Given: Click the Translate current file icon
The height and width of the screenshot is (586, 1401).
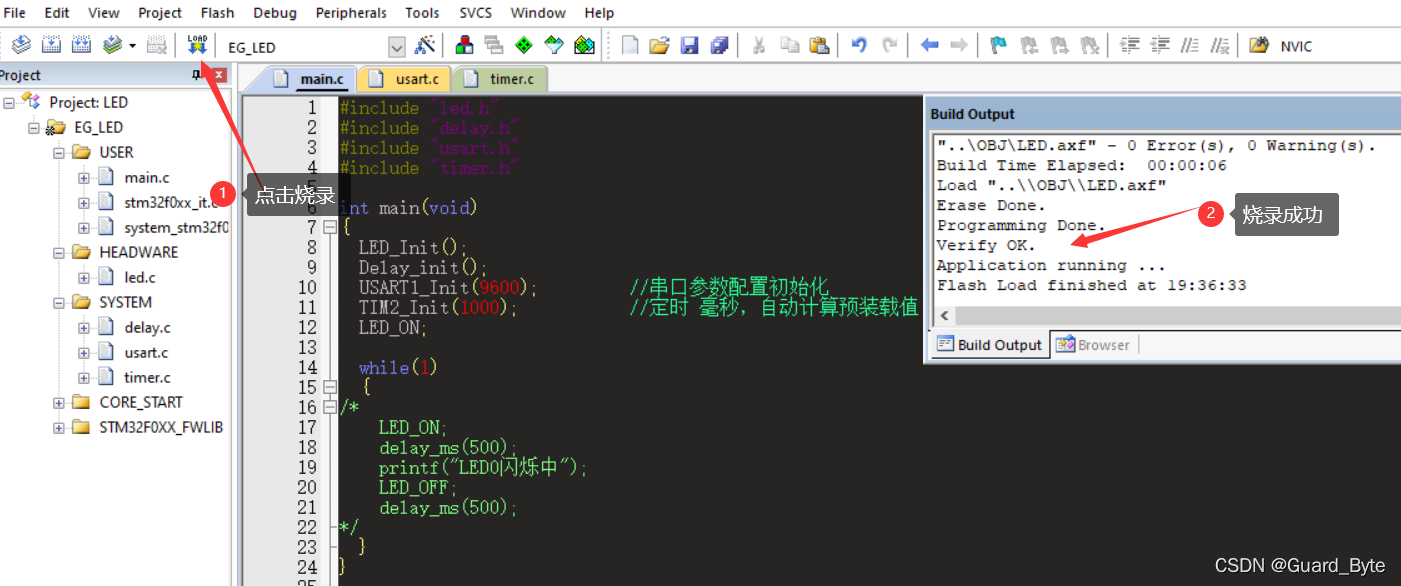Looking at the screenshot, I should [21, 45].
